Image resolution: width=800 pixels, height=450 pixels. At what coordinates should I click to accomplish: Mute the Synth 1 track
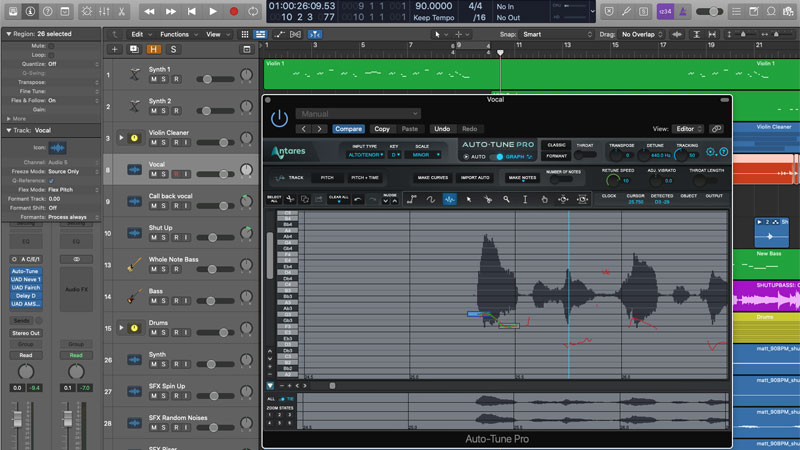tap(154, 80)
